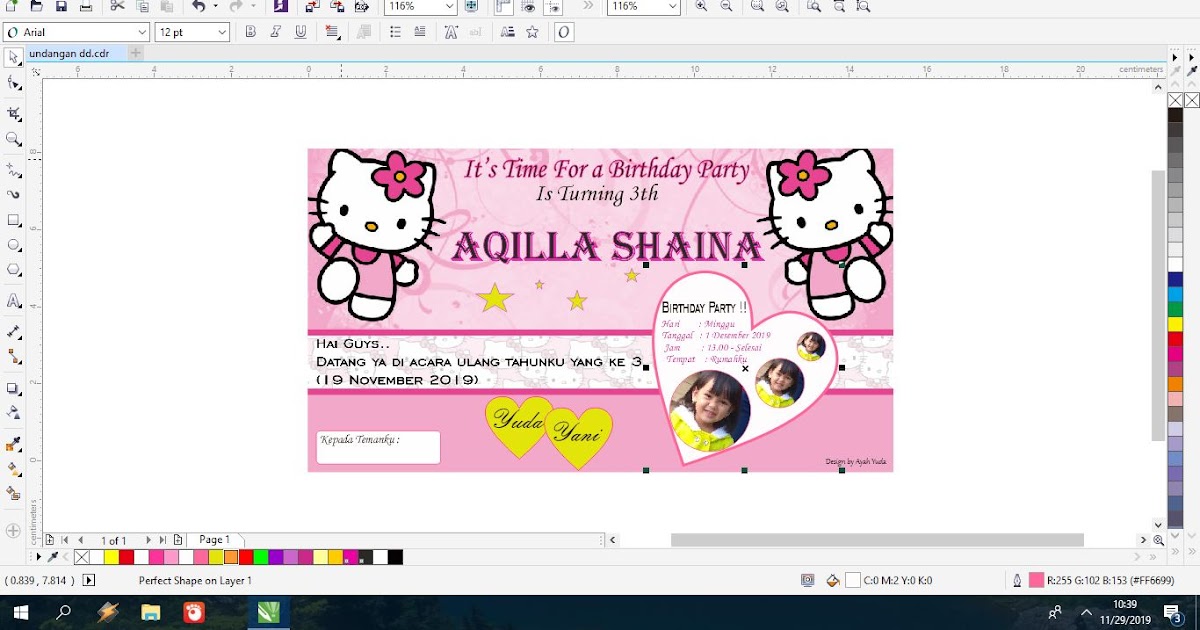Open notification center in taskbar
1200x630 pixels.
pyautogui.click(x=1173, y=612)
